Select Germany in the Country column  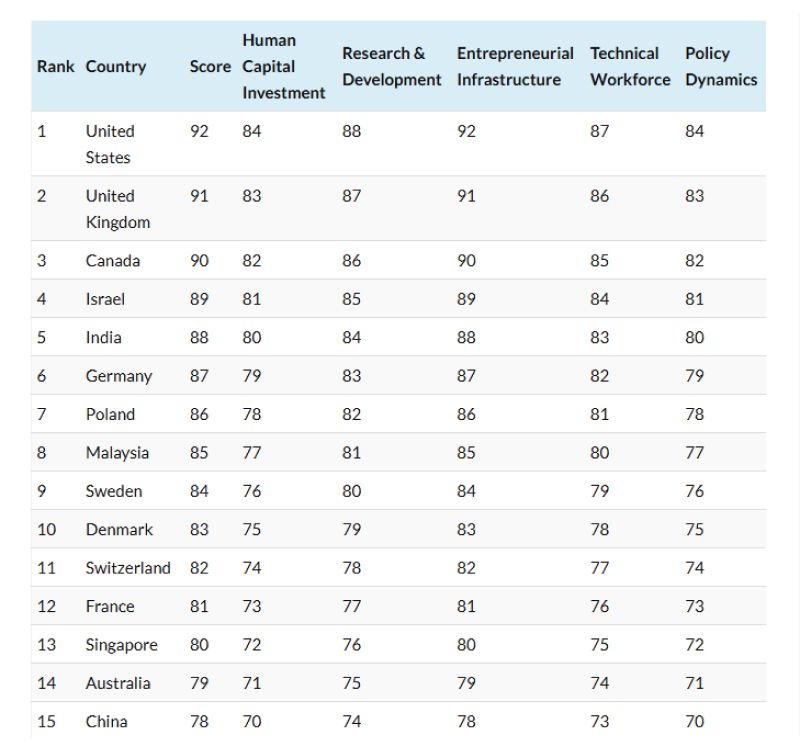[x=119, y=376]
